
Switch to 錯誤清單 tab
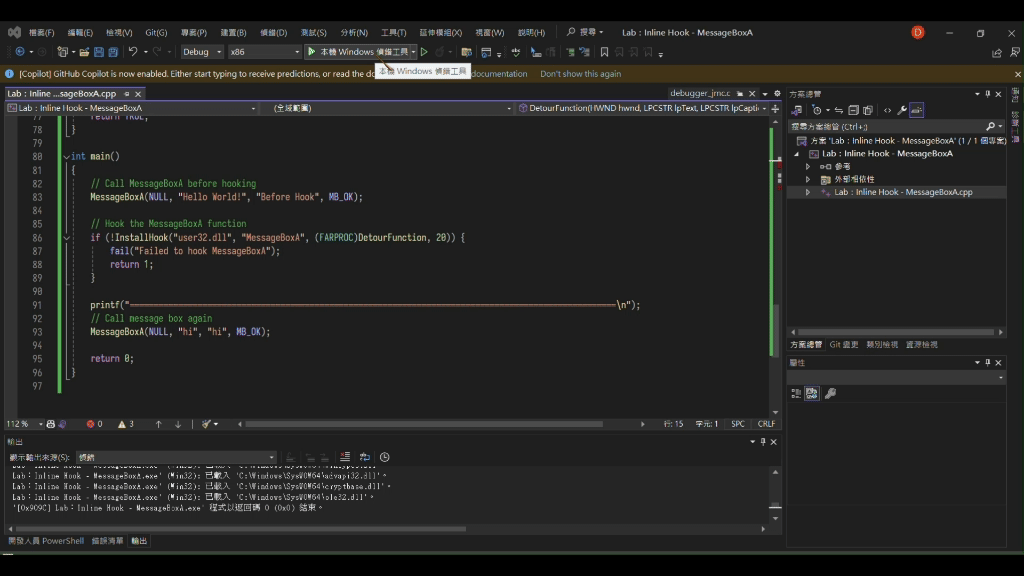[107, 541]
